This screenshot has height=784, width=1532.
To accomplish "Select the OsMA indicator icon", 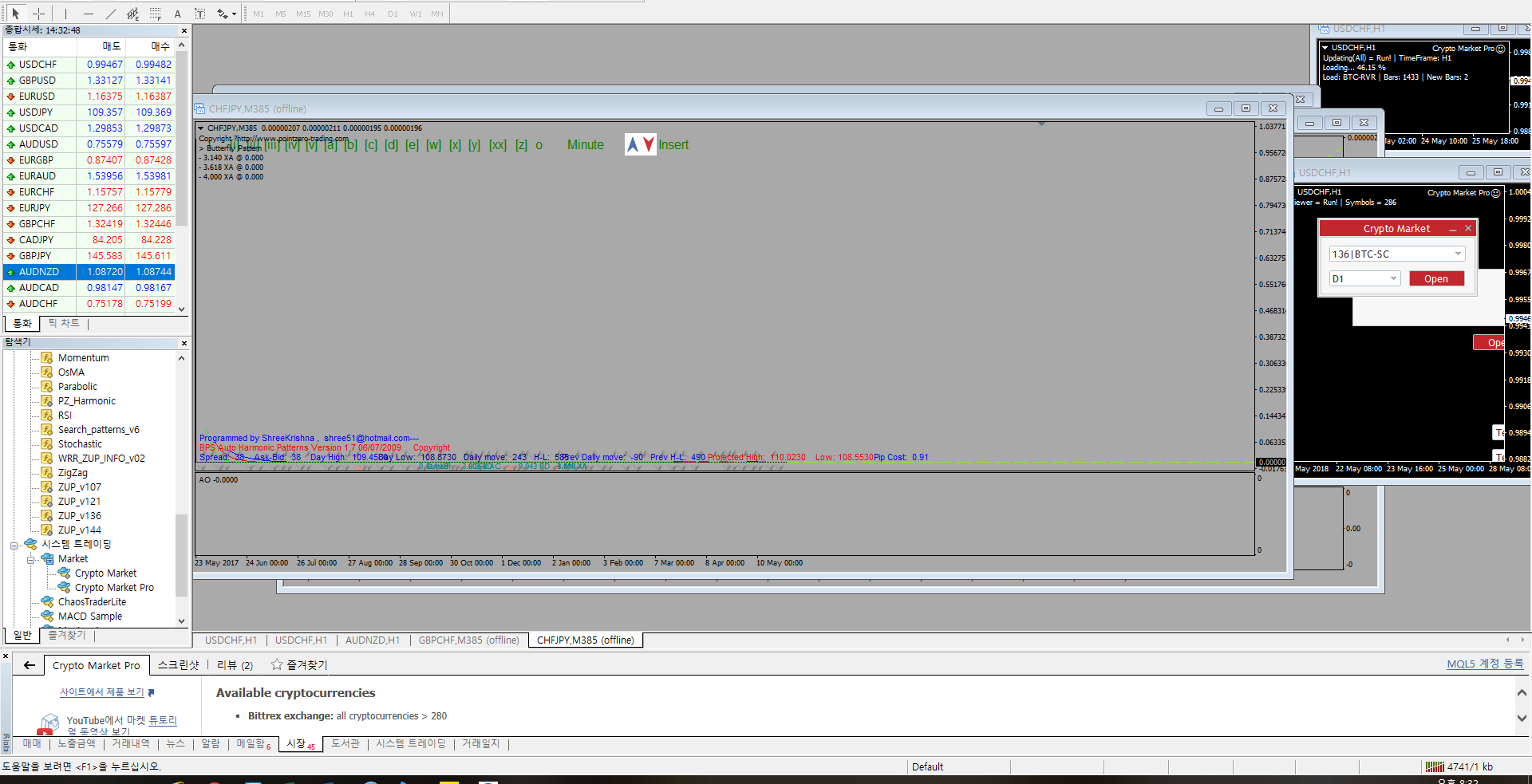I will point(47,372).
